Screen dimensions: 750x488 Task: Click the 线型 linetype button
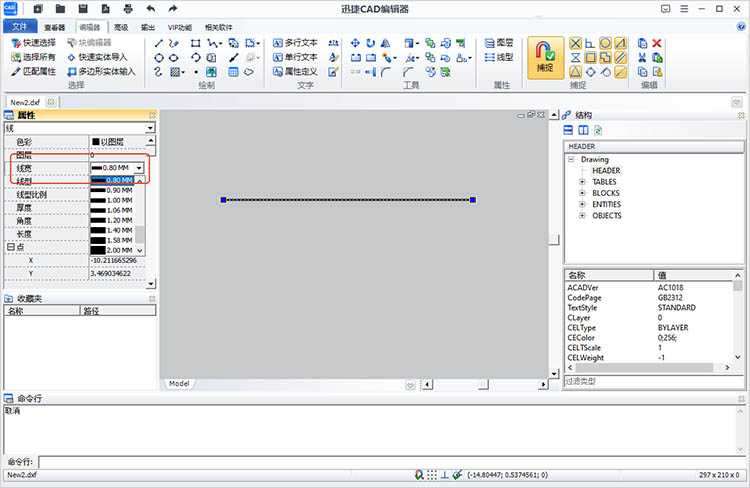pos(499,57)
